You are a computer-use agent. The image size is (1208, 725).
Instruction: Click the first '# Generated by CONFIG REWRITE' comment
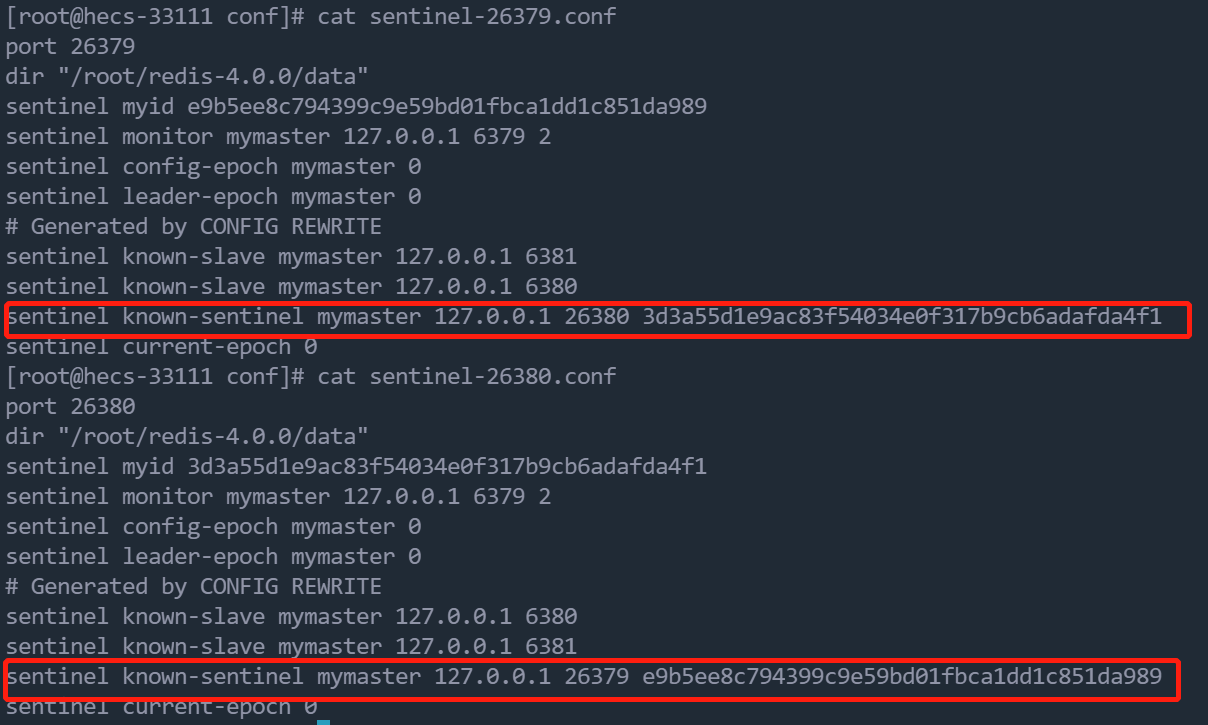pyautogui.click(x=193, y=226)
